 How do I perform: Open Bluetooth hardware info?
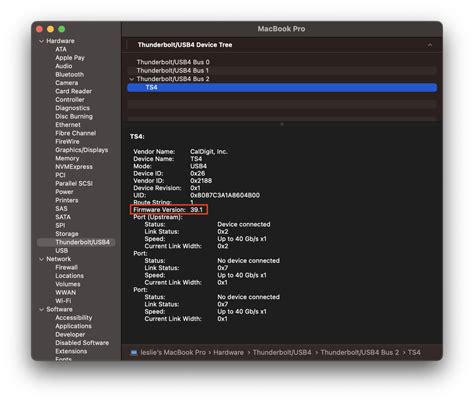(70, 74)
